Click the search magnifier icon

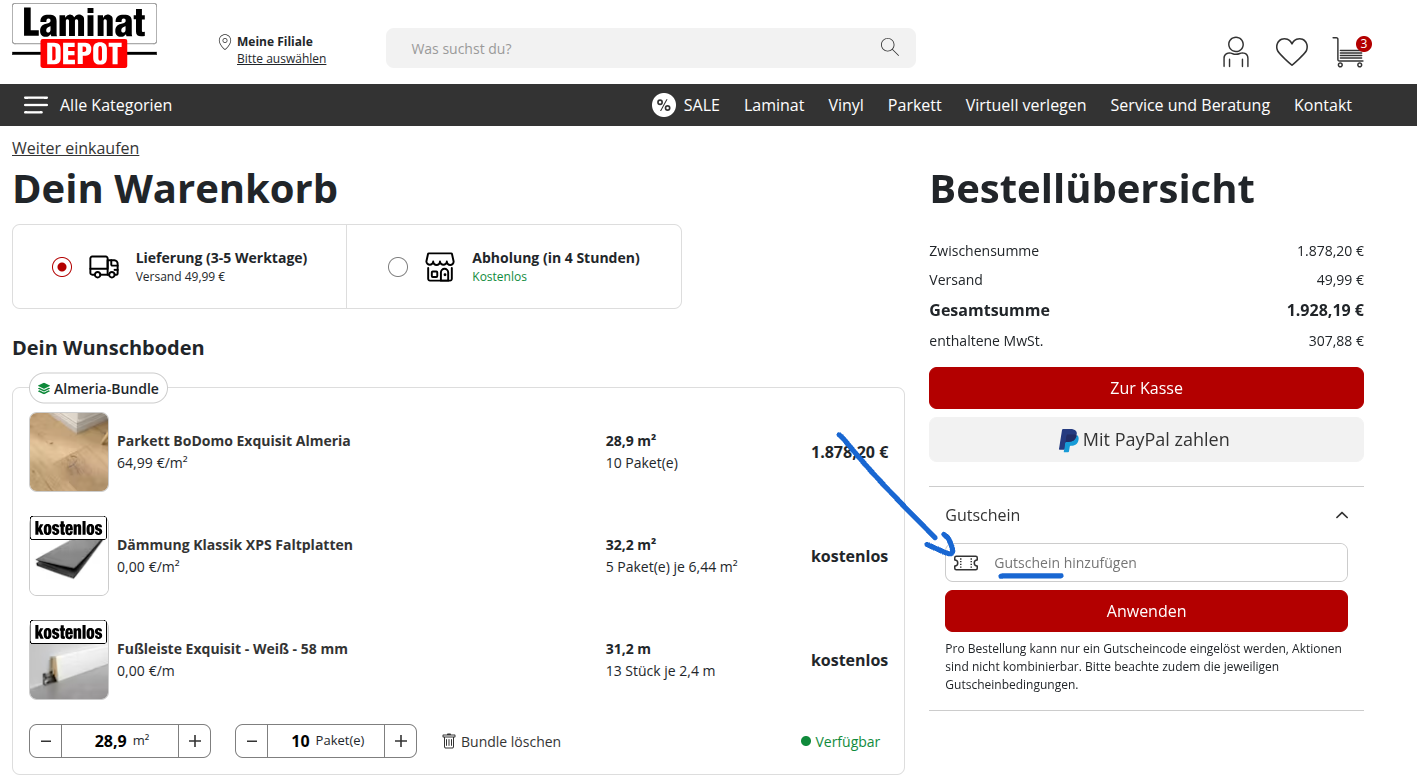(x=889, y=47)
